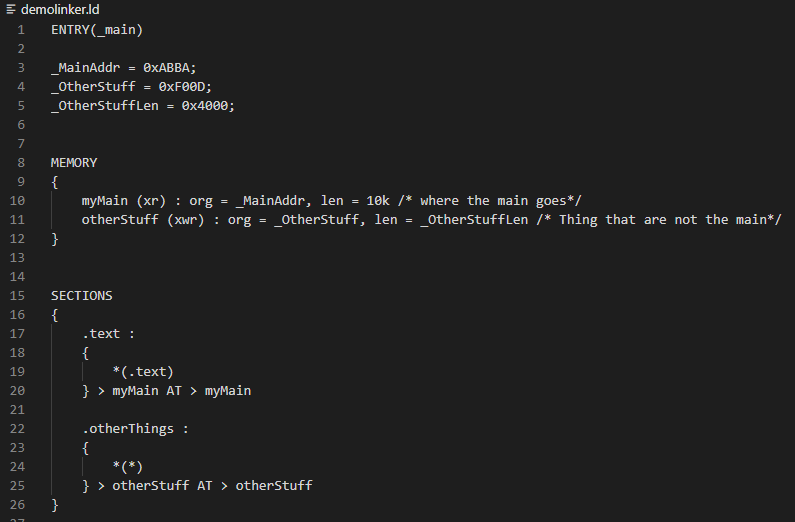Click the file icon beside demolinker.ld
The width and height of the screenshot is (795, 522).
pos(11,9)
